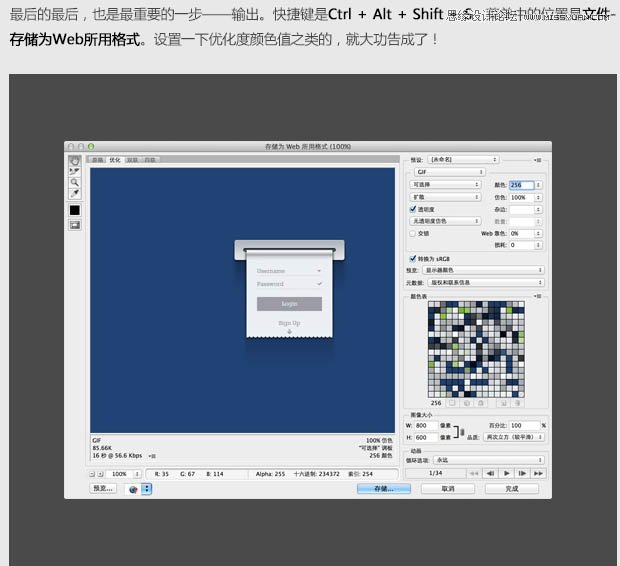Go to the first animation frame
The image size is (620, 566).
tap(474, 473)
